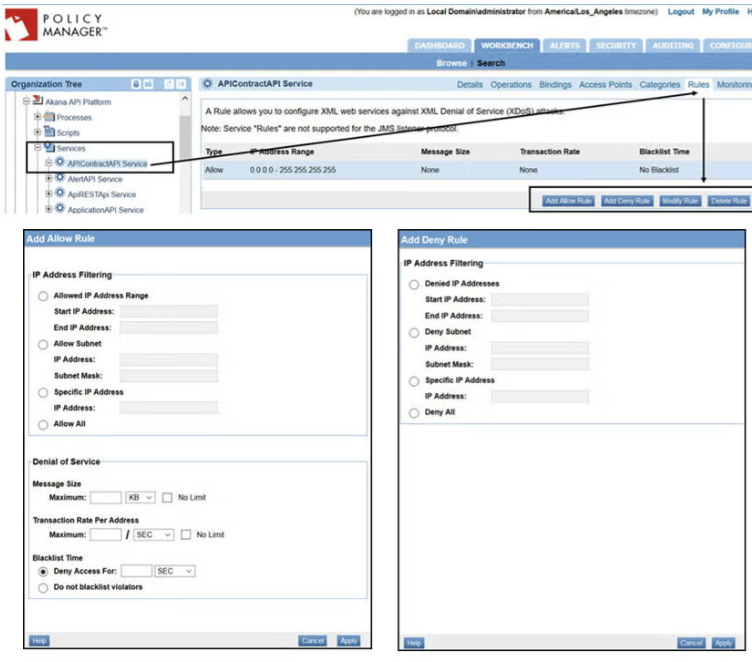Click the Policy Manager logo
This screenshot has height=662, width=752.
[56, 25]
